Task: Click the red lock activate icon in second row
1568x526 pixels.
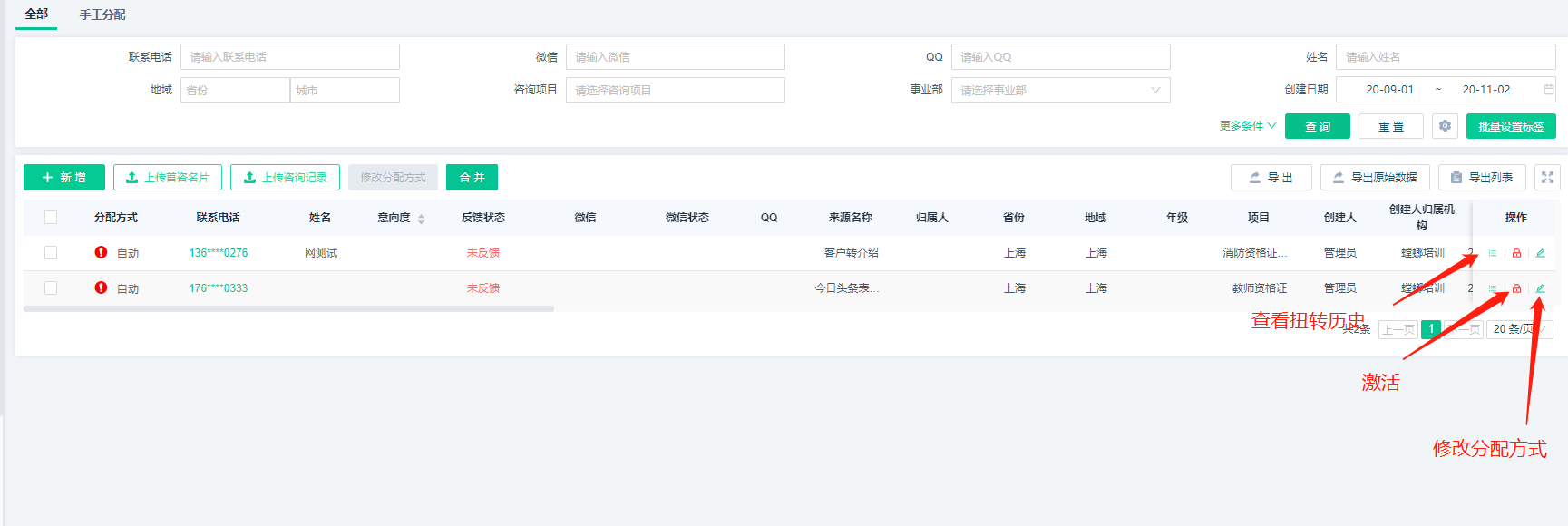Action: coord(1516,288)
